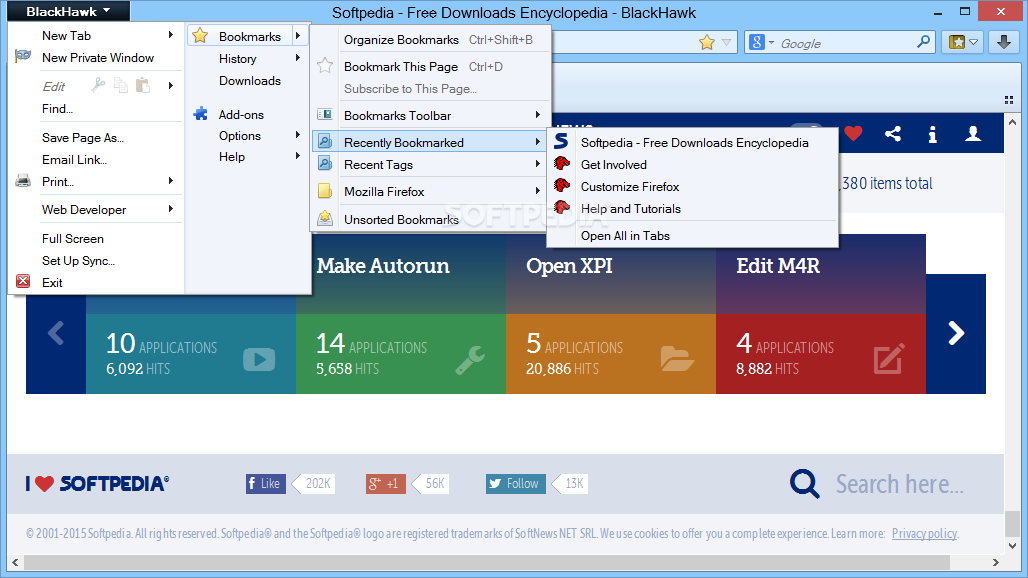Click the Bookmark This Page star icon

325,66
